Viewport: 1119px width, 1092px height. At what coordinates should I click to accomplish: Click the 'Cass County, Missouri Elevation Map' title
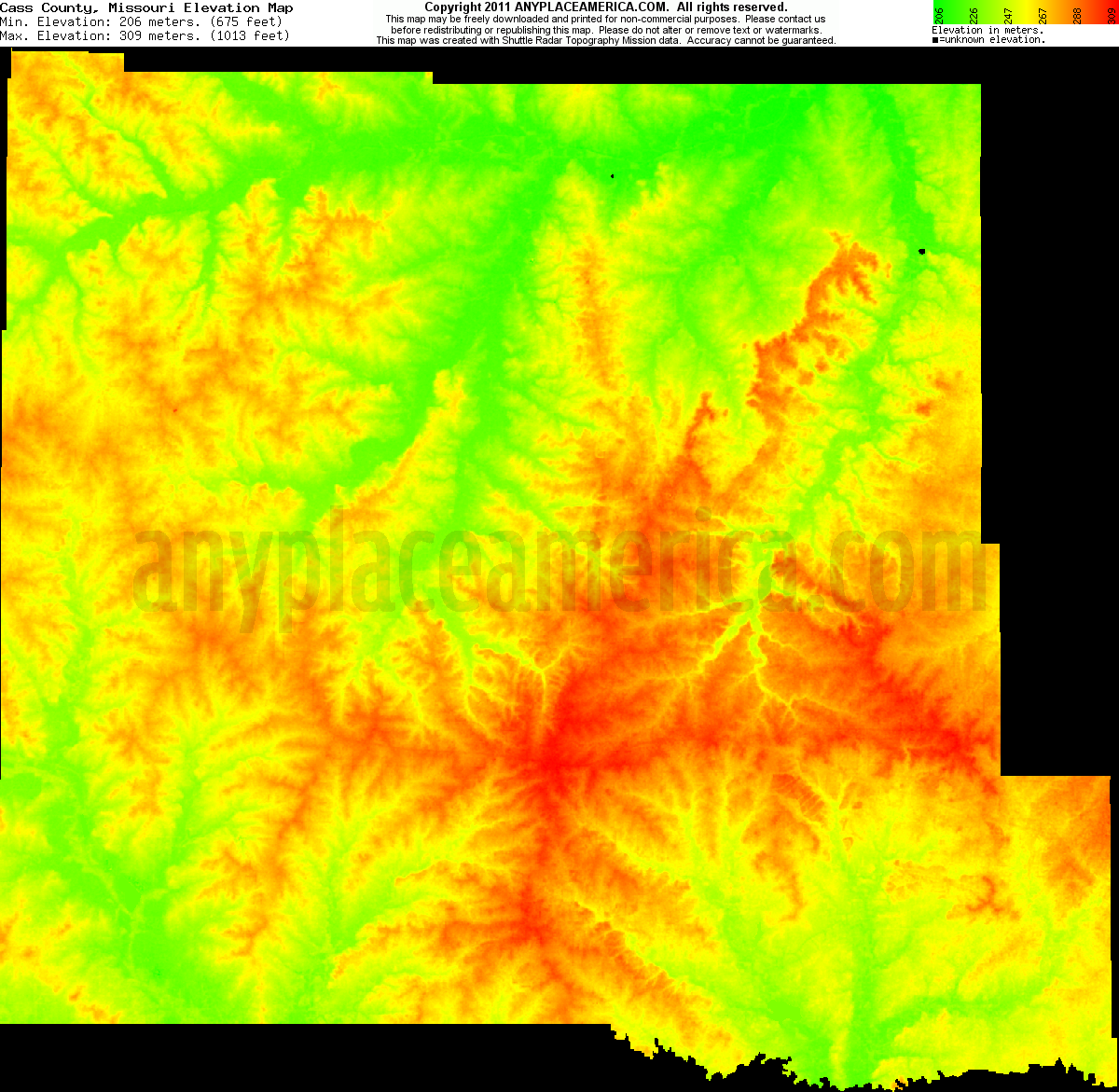coord(146,7)
